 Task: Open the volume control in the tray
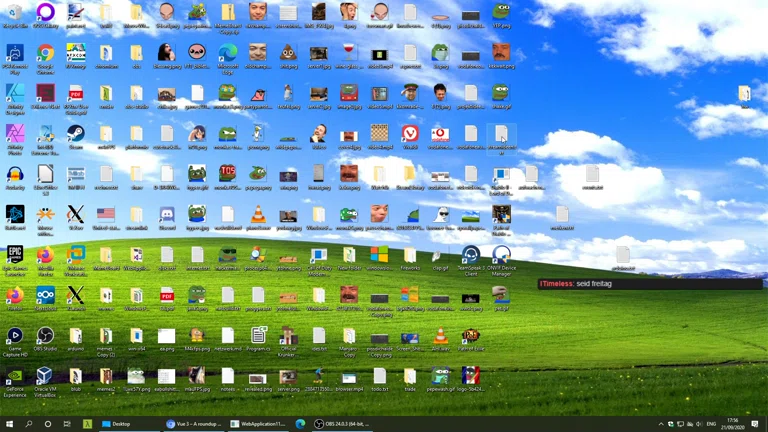click(699, 424)
